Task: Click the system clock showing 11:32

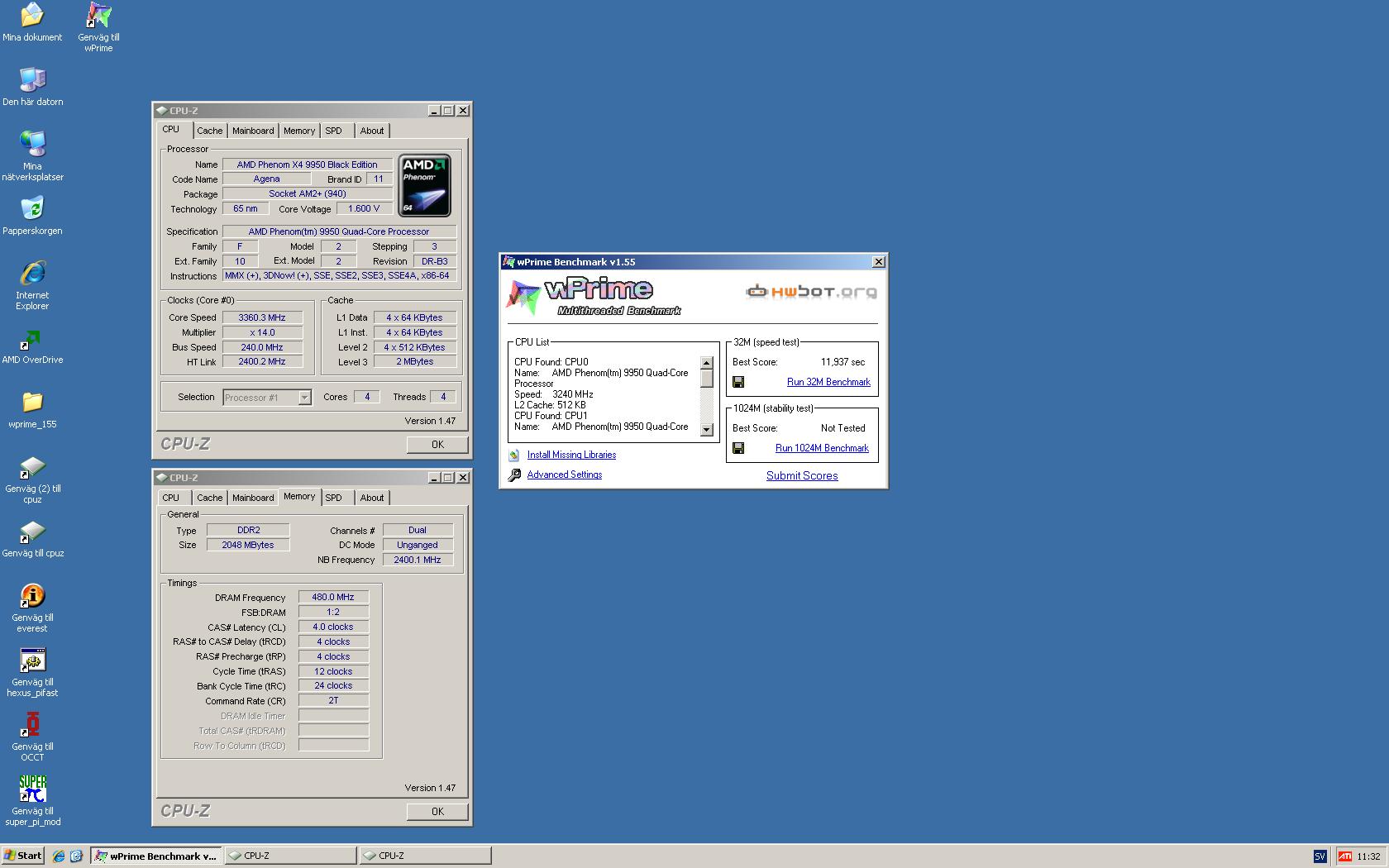Action: click(1368, 856)
